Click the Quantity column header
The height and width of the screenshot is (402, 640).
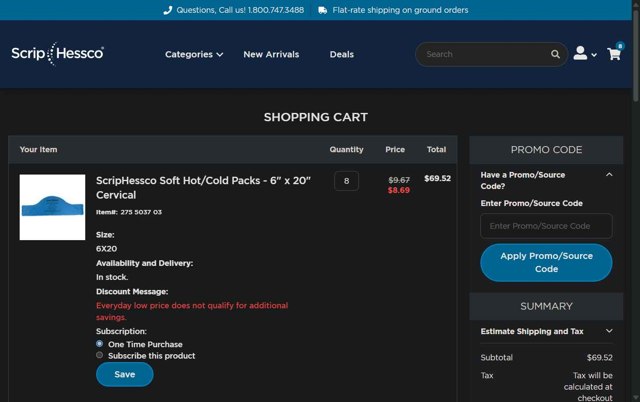coord(346,149)
